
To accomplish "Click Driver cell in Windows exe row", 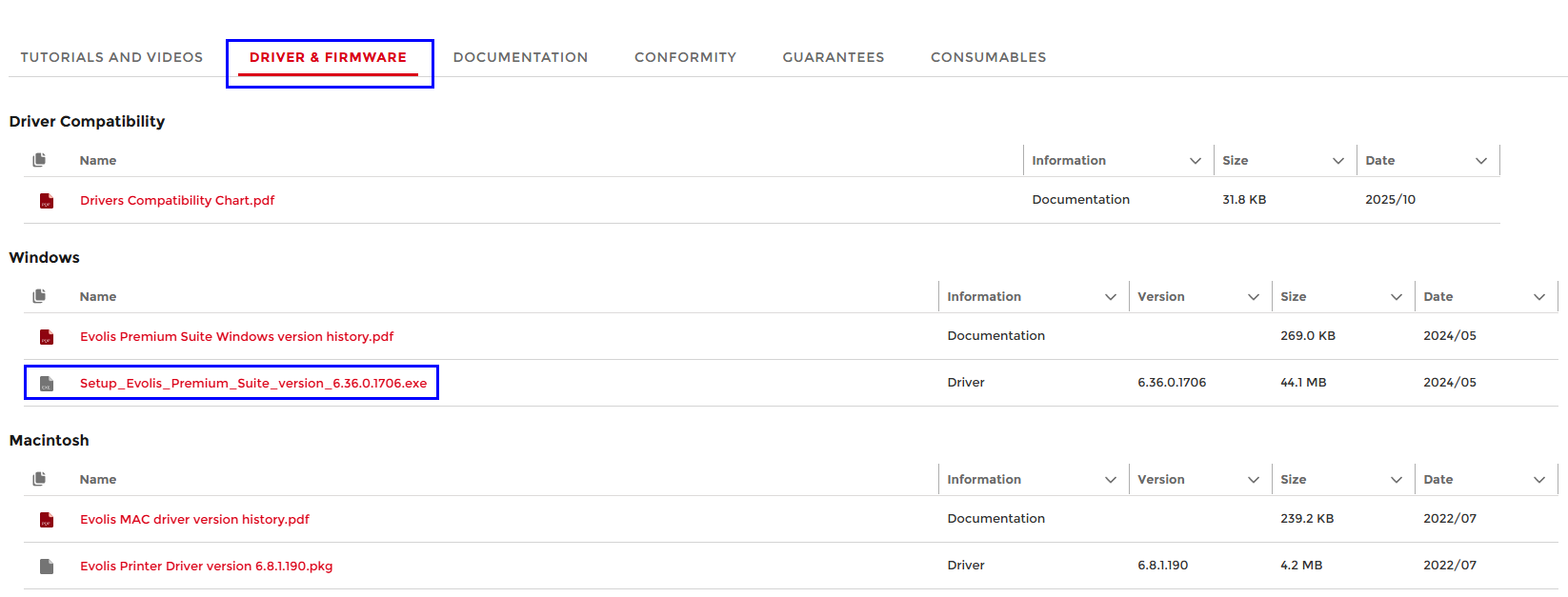I will pos(966,383).
